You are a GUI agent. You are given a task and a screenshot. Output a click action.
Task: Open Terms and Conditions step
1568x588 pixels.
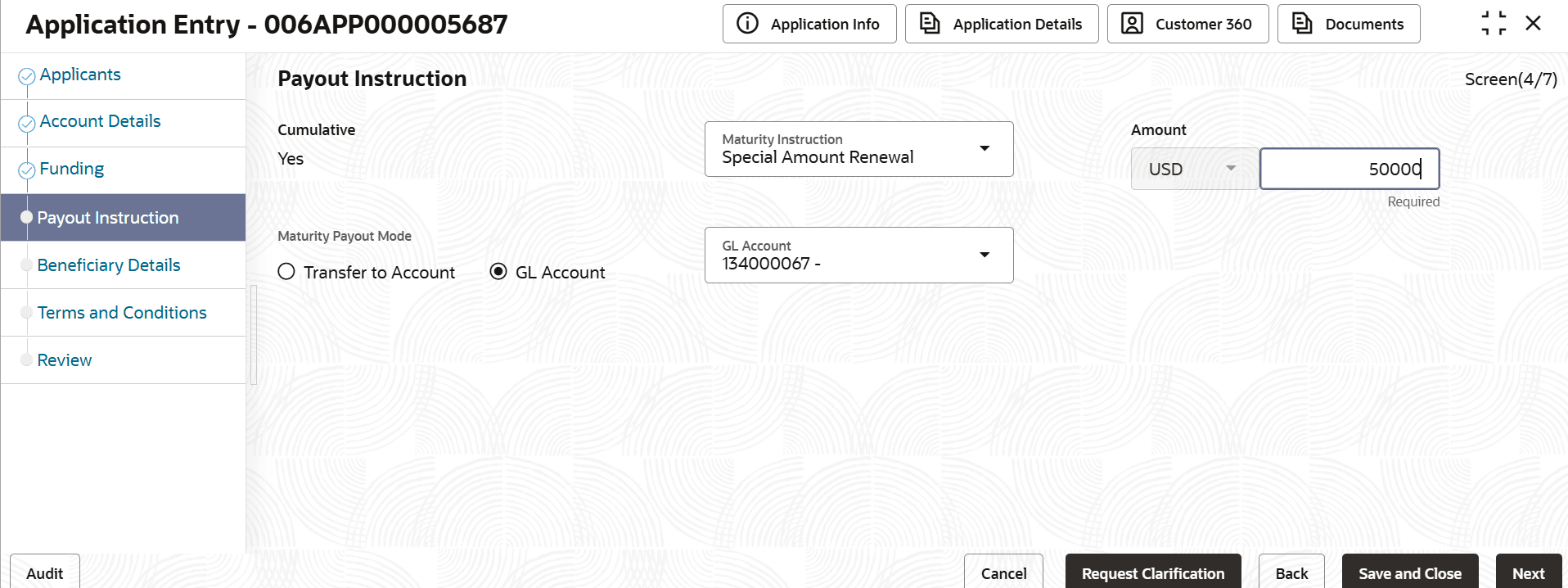click(122, 313)
